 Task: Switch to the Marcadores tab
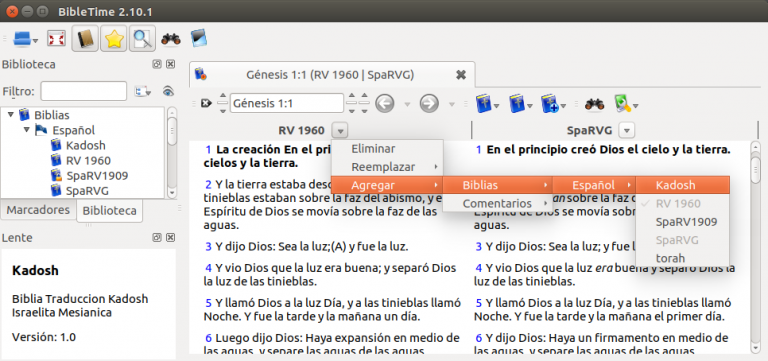[x=38, y=210]
